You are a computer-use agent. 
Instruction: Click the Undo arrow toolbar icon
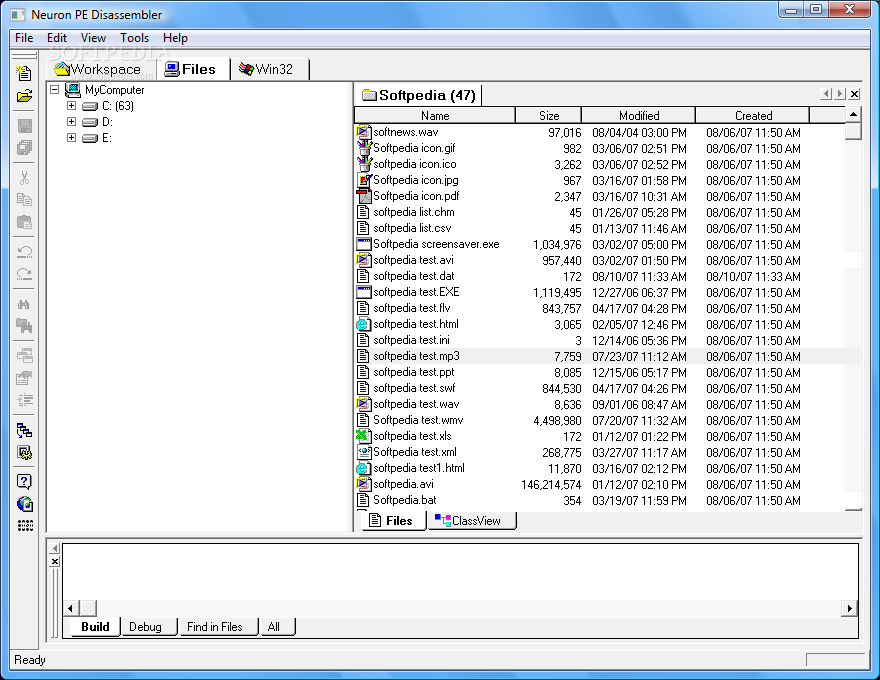click(24, 252)
